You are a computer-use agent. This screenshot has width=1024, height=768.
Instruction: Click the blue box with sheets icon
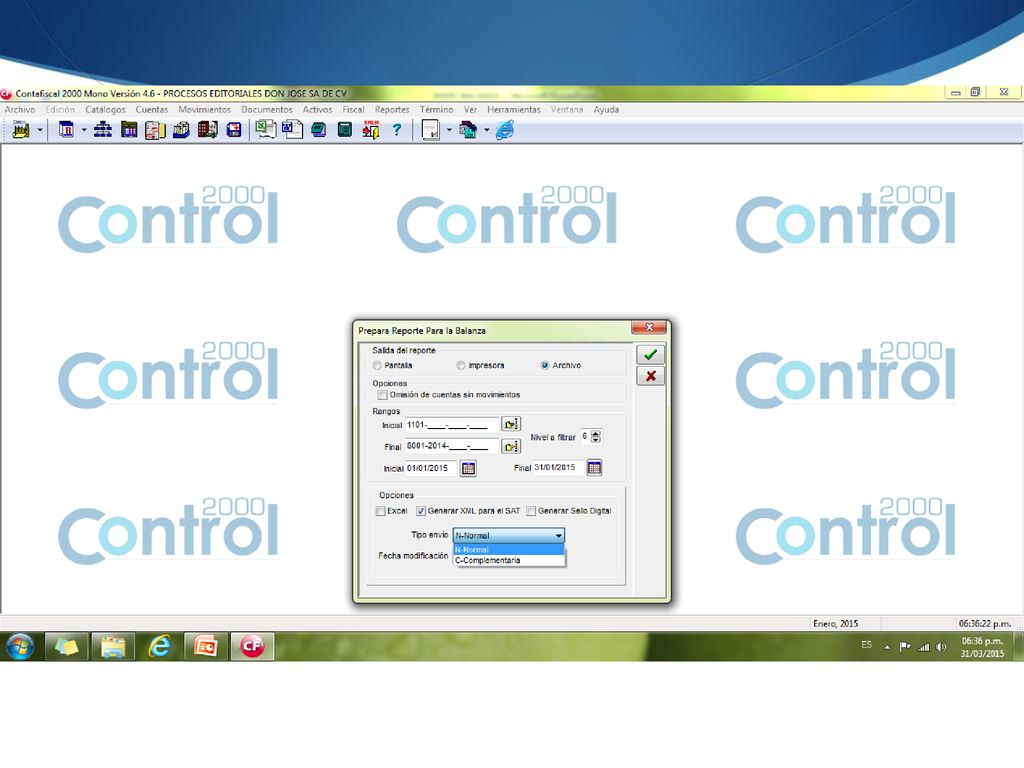tap(181, 131)
